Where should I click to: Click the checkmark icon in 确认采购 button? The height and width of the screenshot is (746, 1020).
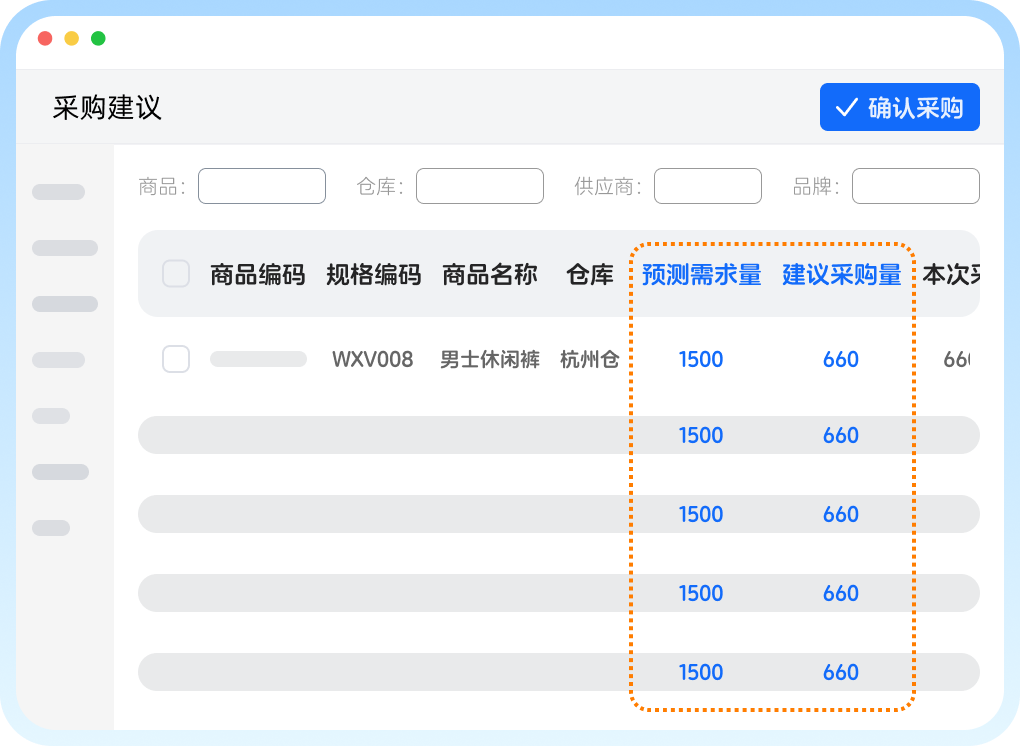[x=846, y=107]
